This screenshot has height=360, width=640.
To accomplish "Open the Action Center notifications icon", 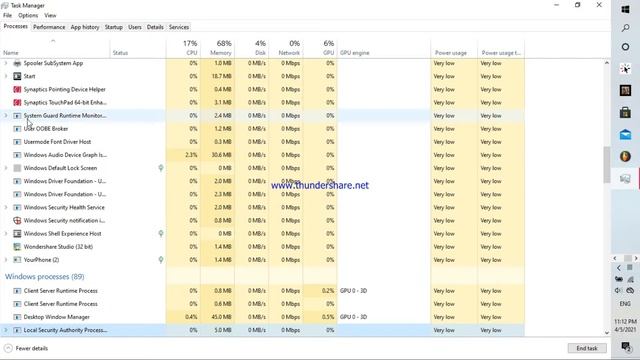I will click(x=626, y=347).
